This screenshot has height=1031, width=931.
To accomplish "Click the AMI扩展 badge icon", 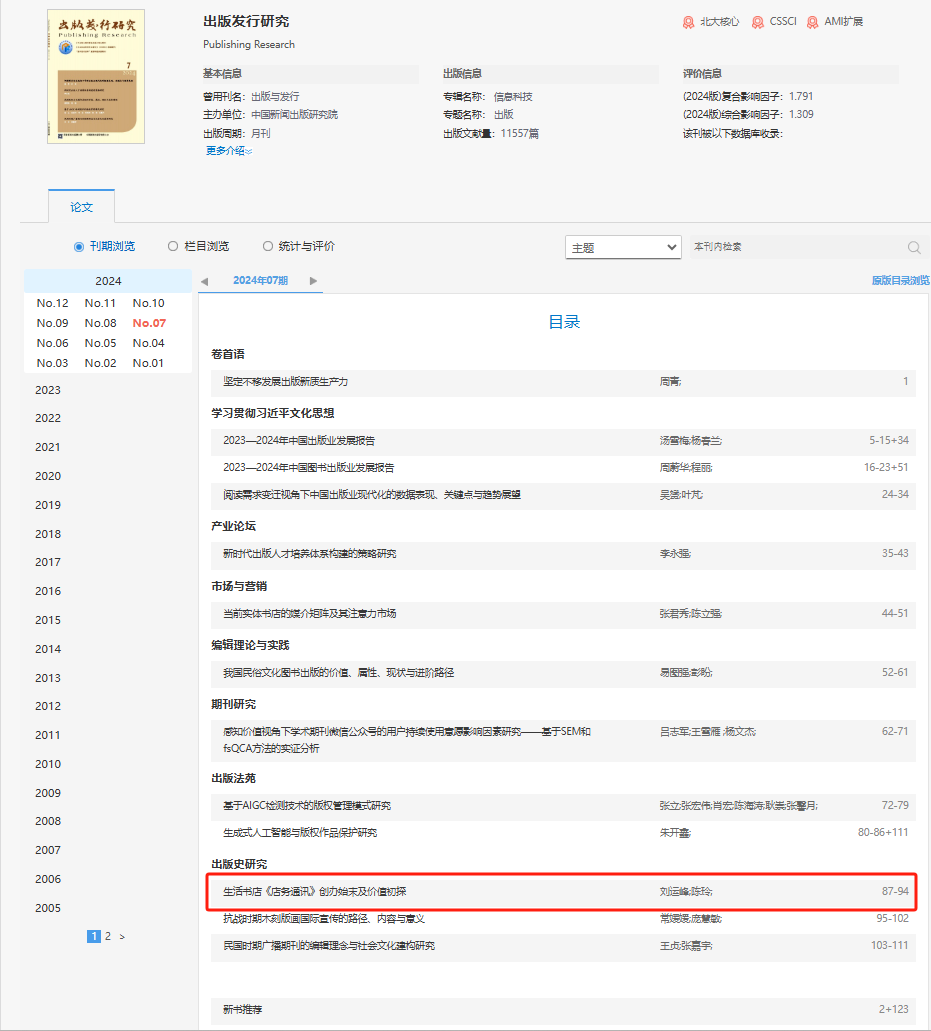I will [x=813, y=22].
